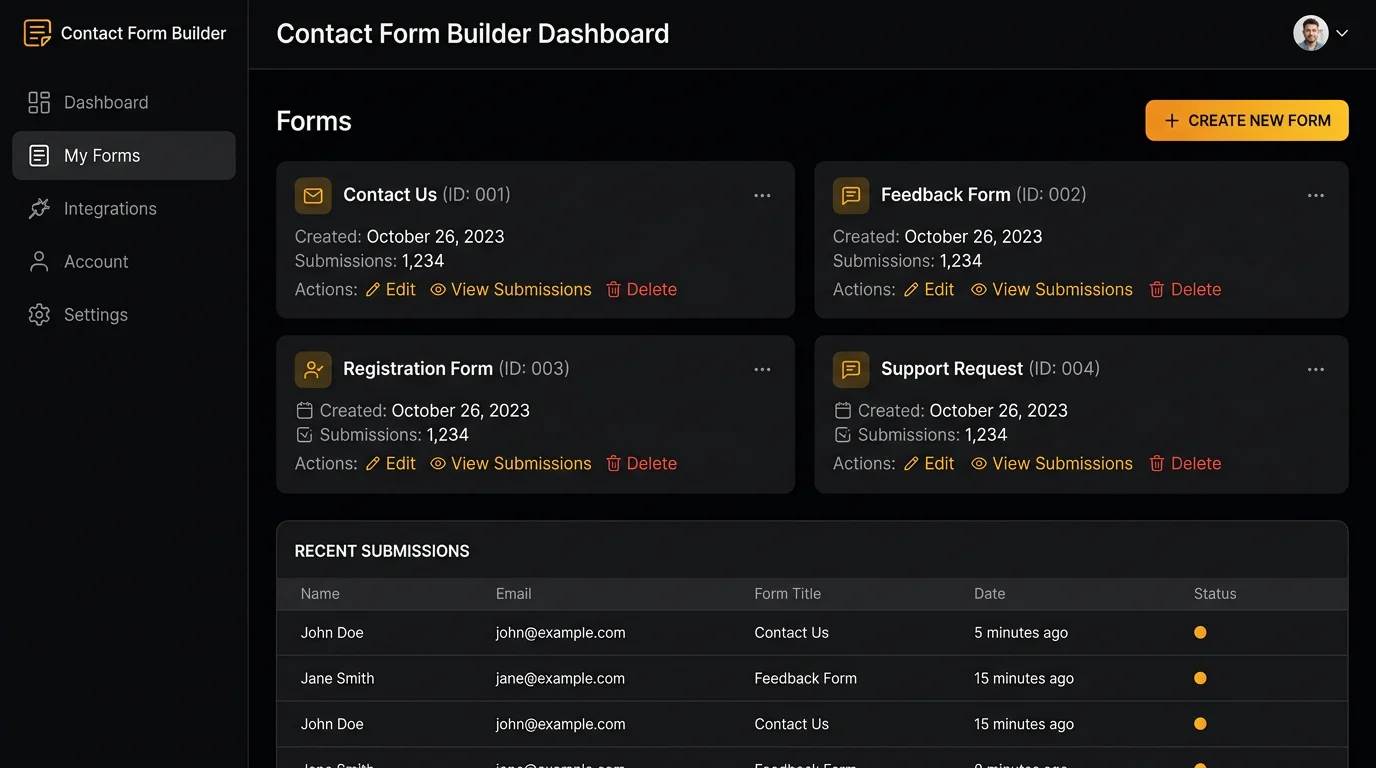Delete the Feedback Form
The image size is (1376, 768).
(x=1185, y=289)
